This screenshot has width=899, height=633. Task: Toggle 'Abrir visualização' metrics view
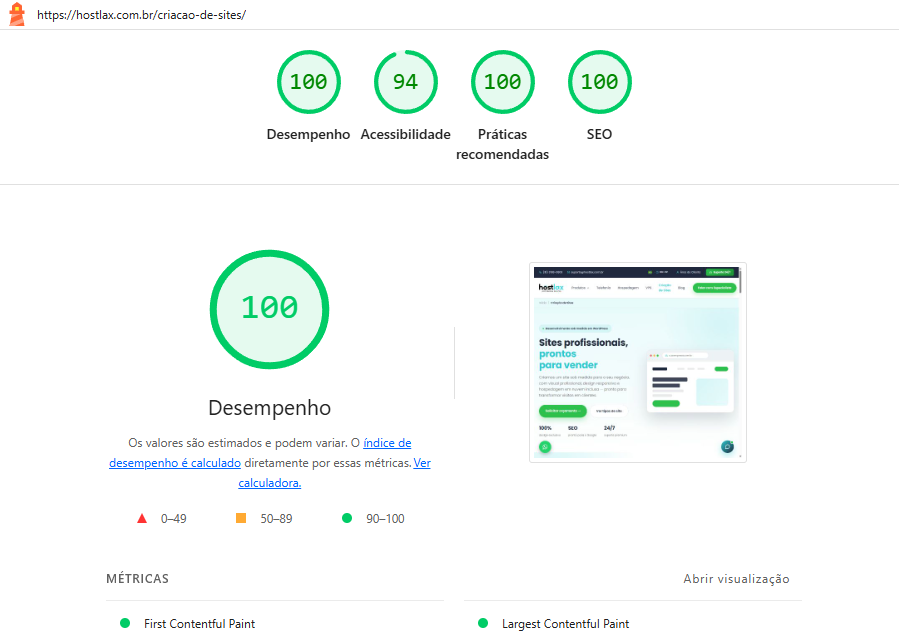(x=736, y=579)
